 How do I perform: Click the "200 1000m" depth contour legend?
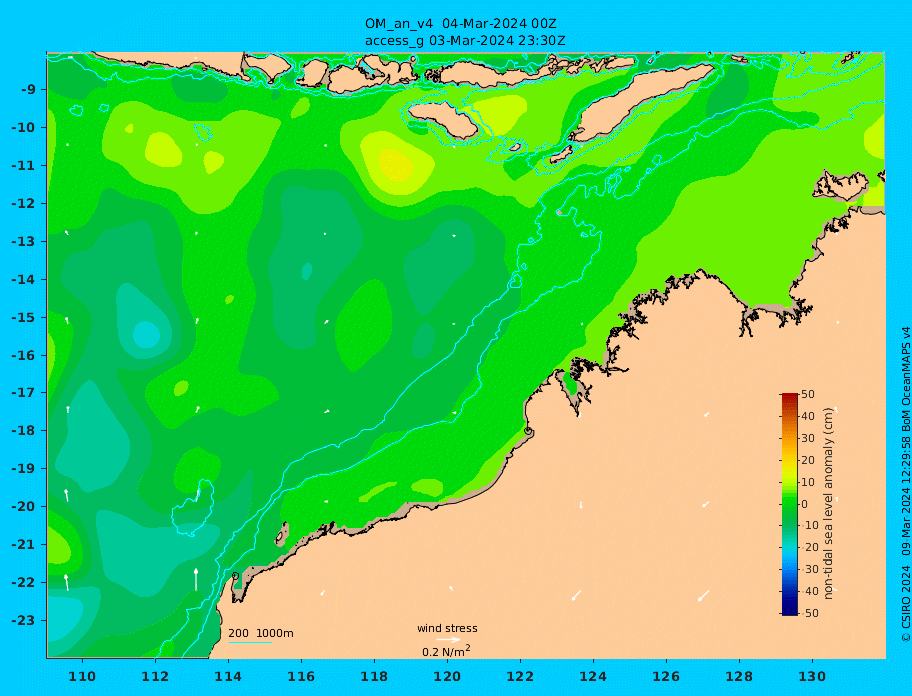tap(261, 634)
